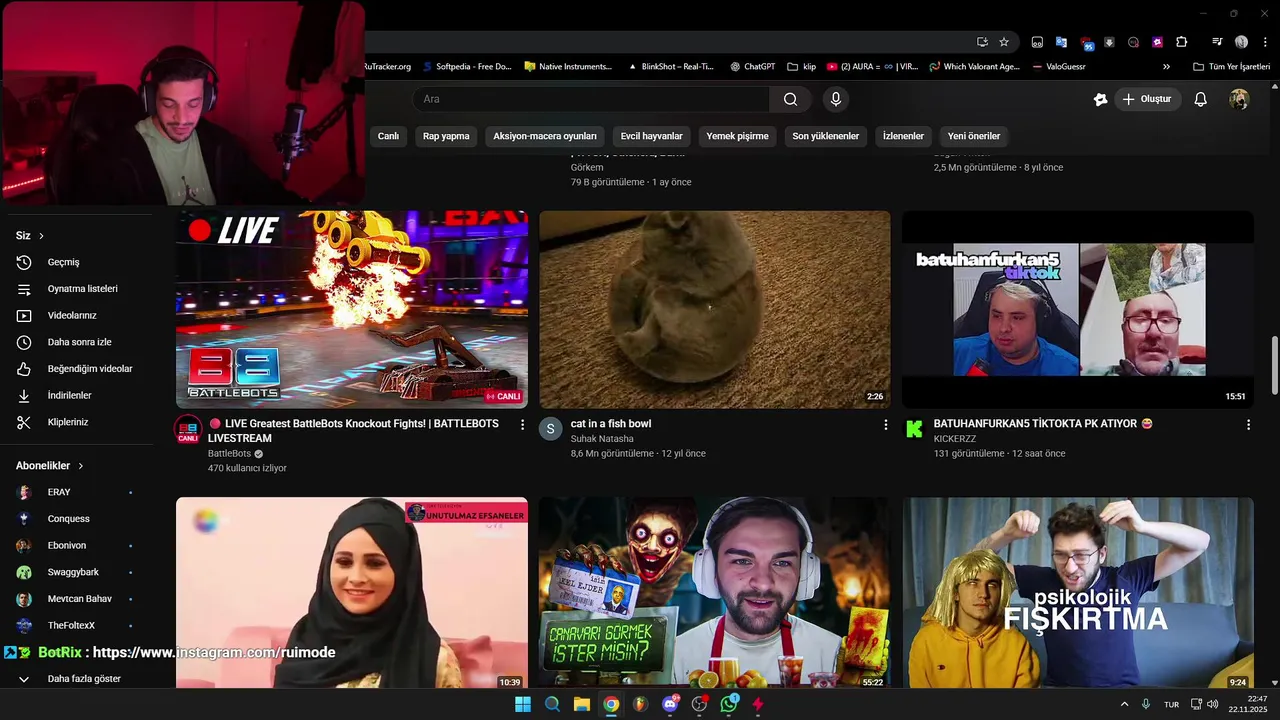The image size is (1280, 720).
Task: Click the page vertical scrollbar thumb
Action: 1274,366
